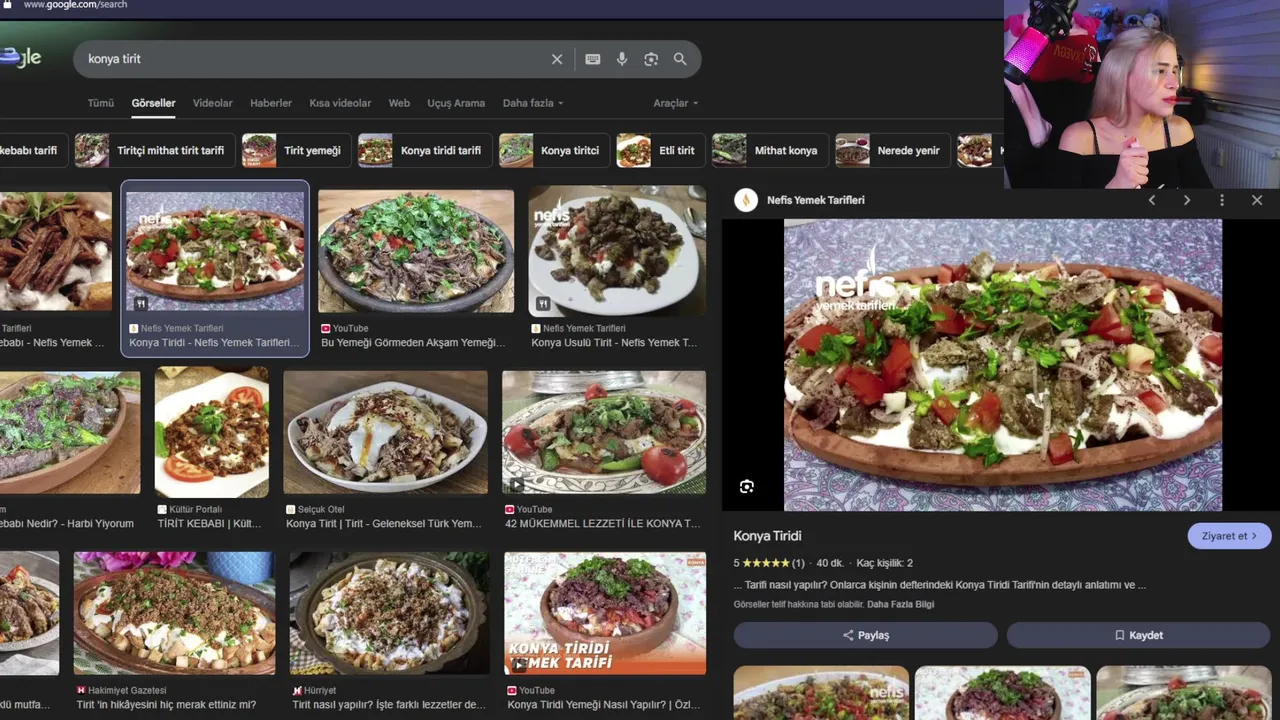
Task: Click the Daha Fazla Bilgi link
Action: [900, 604]
